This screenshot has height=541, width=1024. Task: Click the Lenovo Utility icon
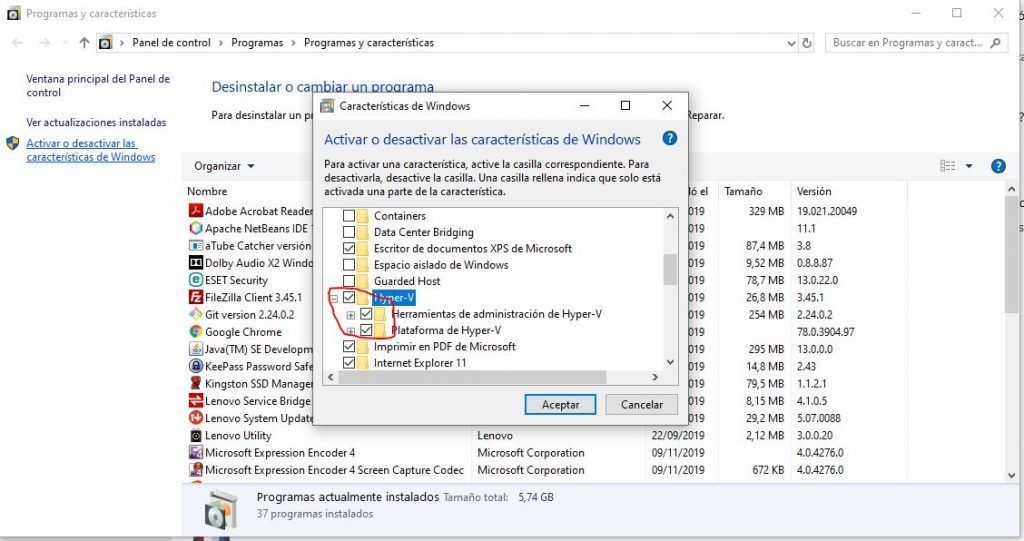[195, 435]
